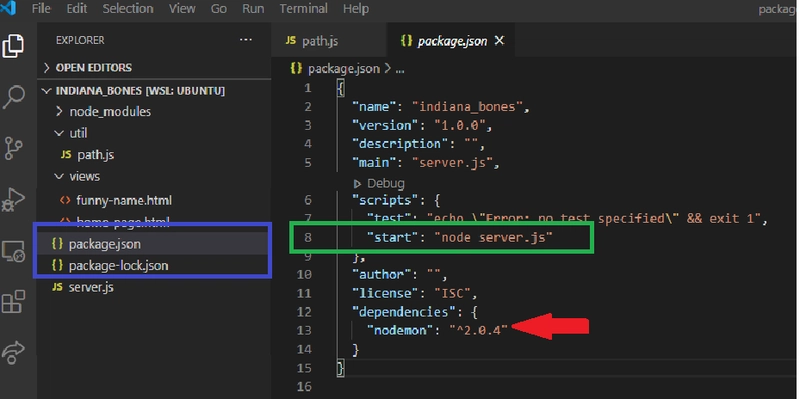Screen dimensions: 800x399
Task: Click the "dependencies" key
Action: (404, 312)
